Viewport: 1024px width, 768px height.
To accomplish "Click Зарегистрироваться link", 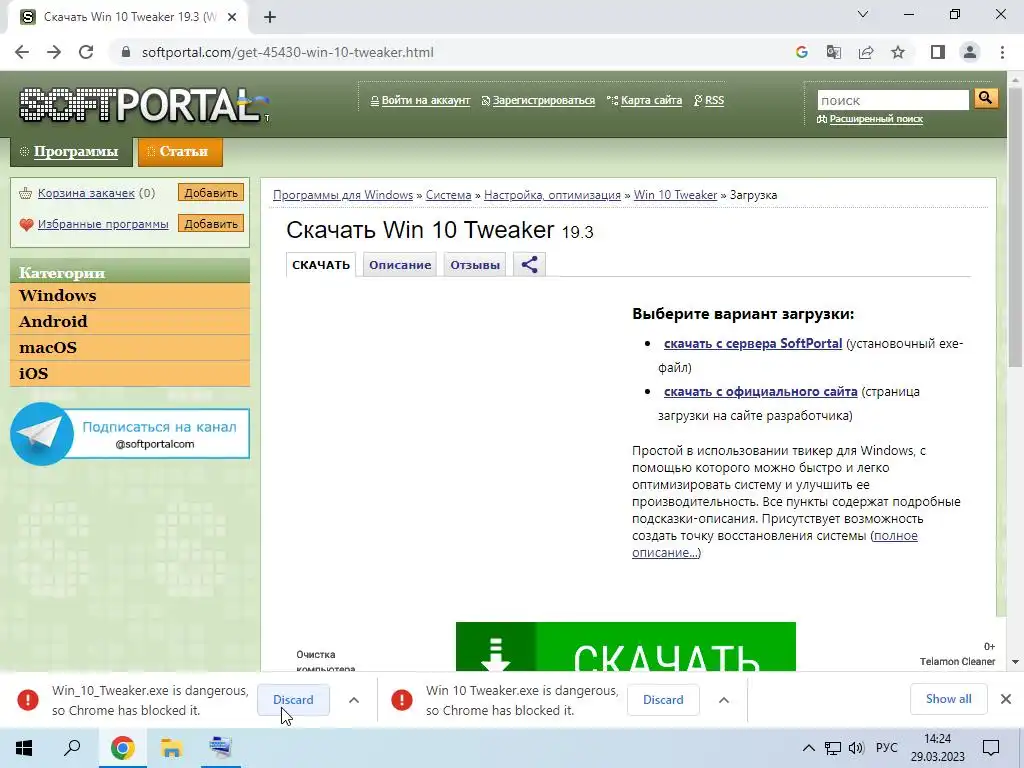I will click(543, 100).
